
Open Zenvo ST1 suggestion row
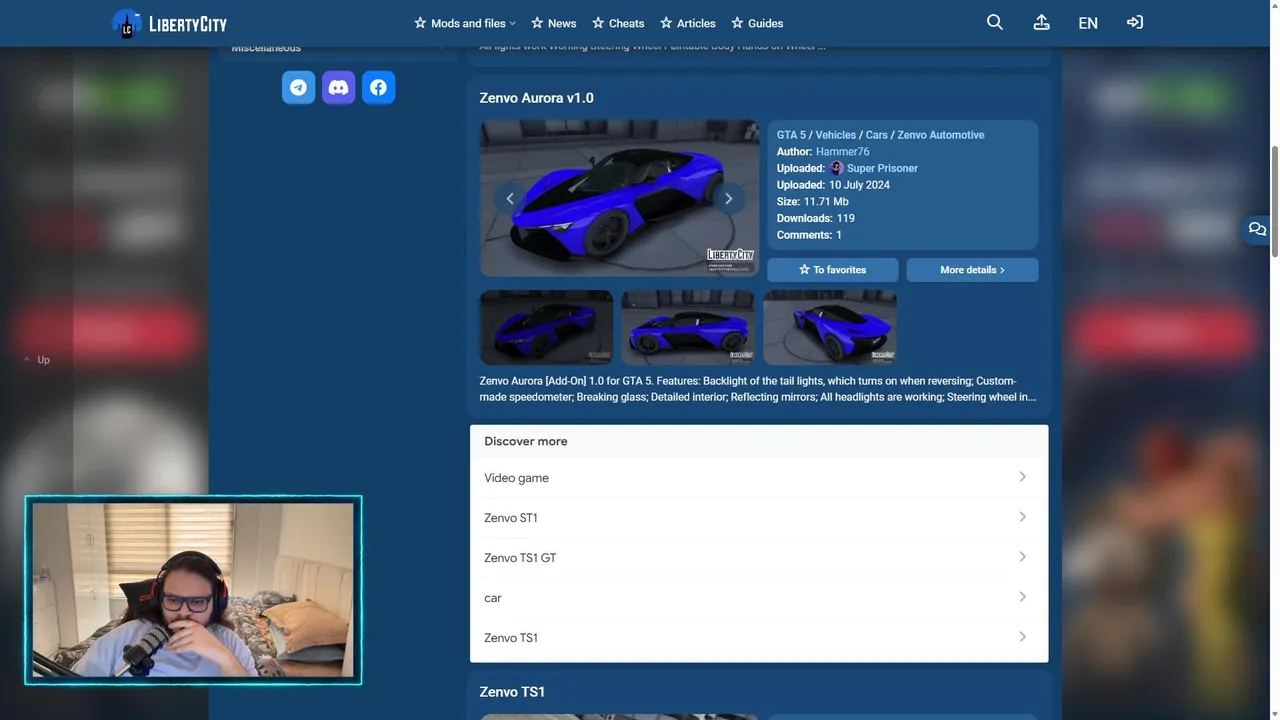point(759,518)
